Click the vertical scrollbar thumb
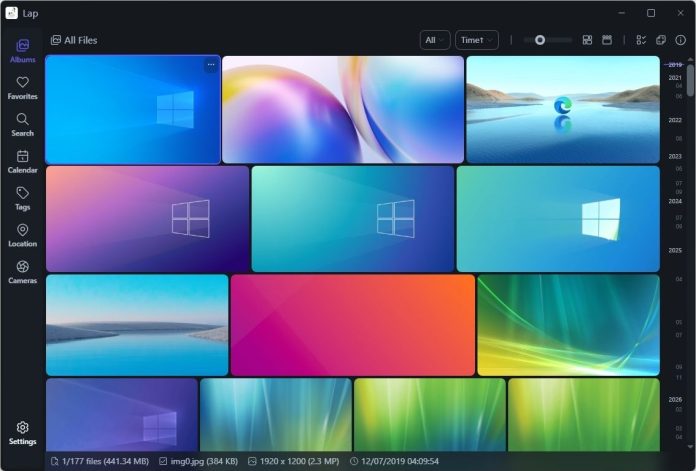The height and width of the screenshot is (471, 696). (690, 80)
